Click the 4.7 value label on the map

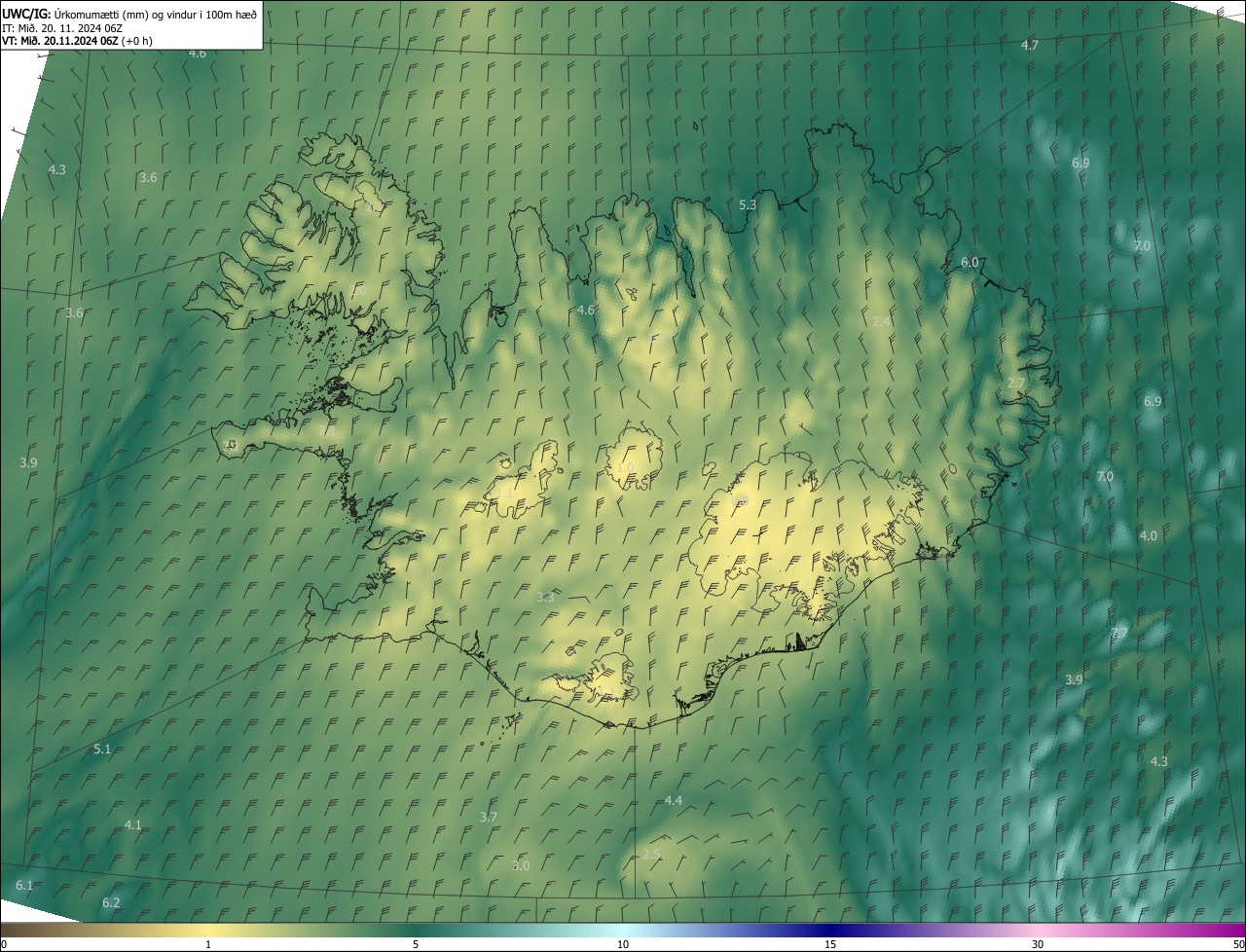1030,46
